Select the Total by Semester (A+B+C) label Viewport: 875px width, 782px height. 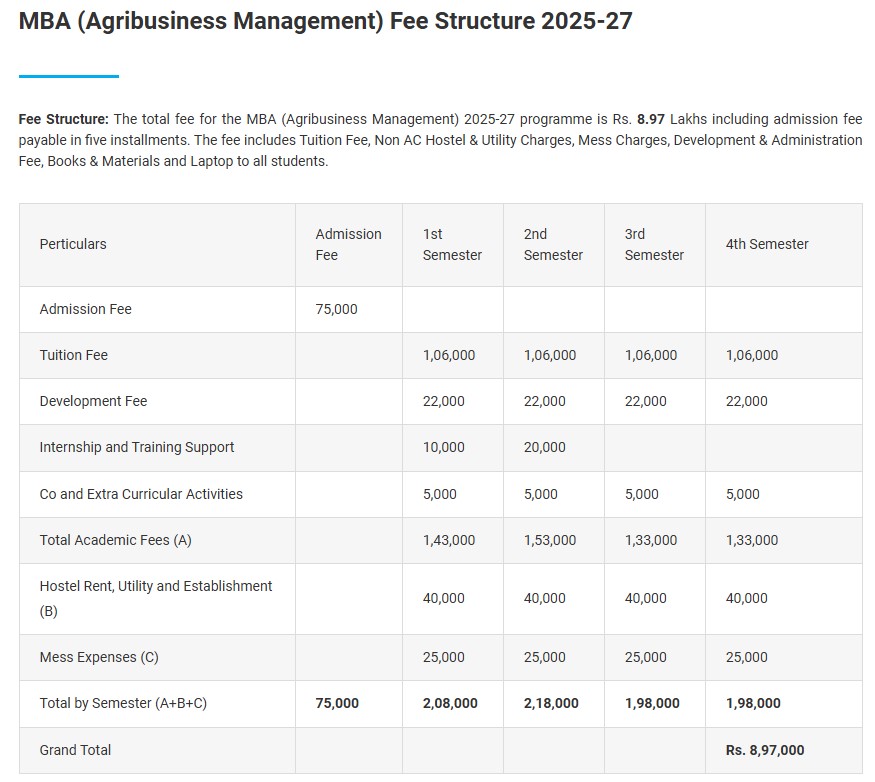(x=123, y=703)
